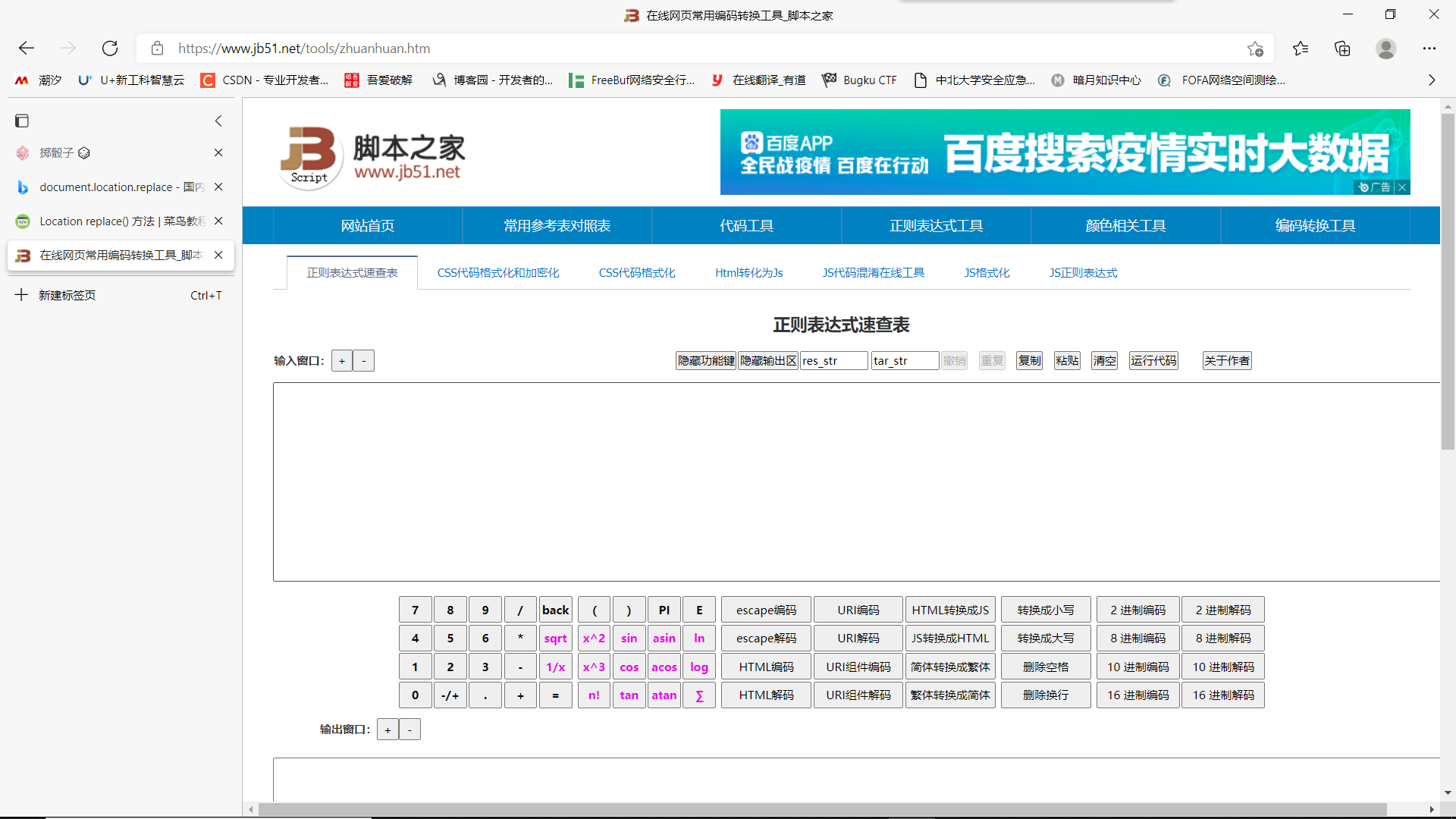Show more bookmarks chevron

coord(1432,80)
